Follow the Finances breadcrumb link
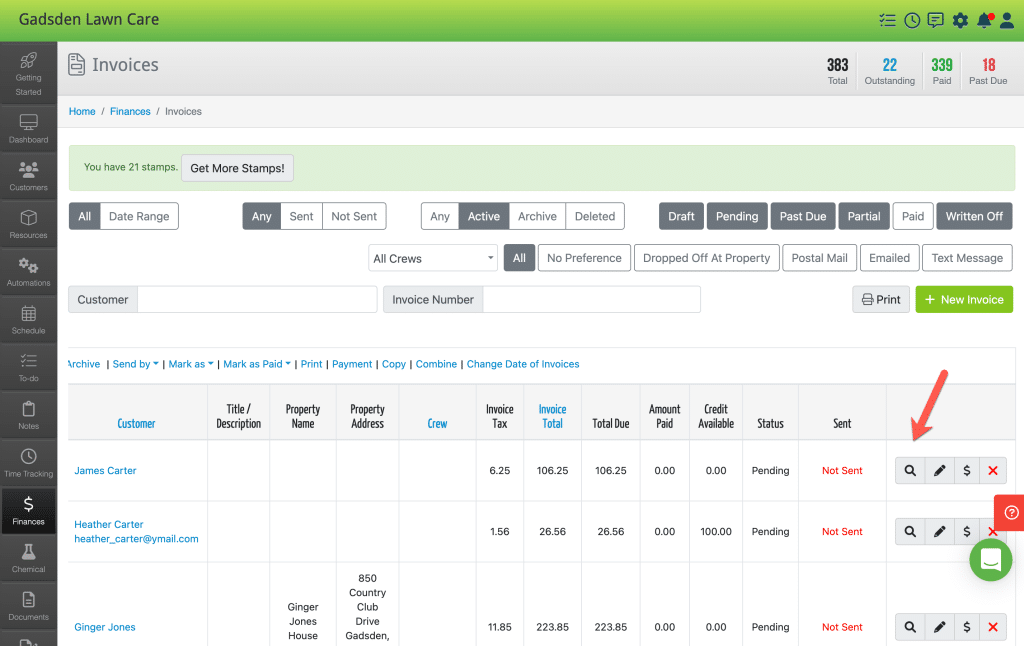The image size is (1024, 646). [130, 112]
